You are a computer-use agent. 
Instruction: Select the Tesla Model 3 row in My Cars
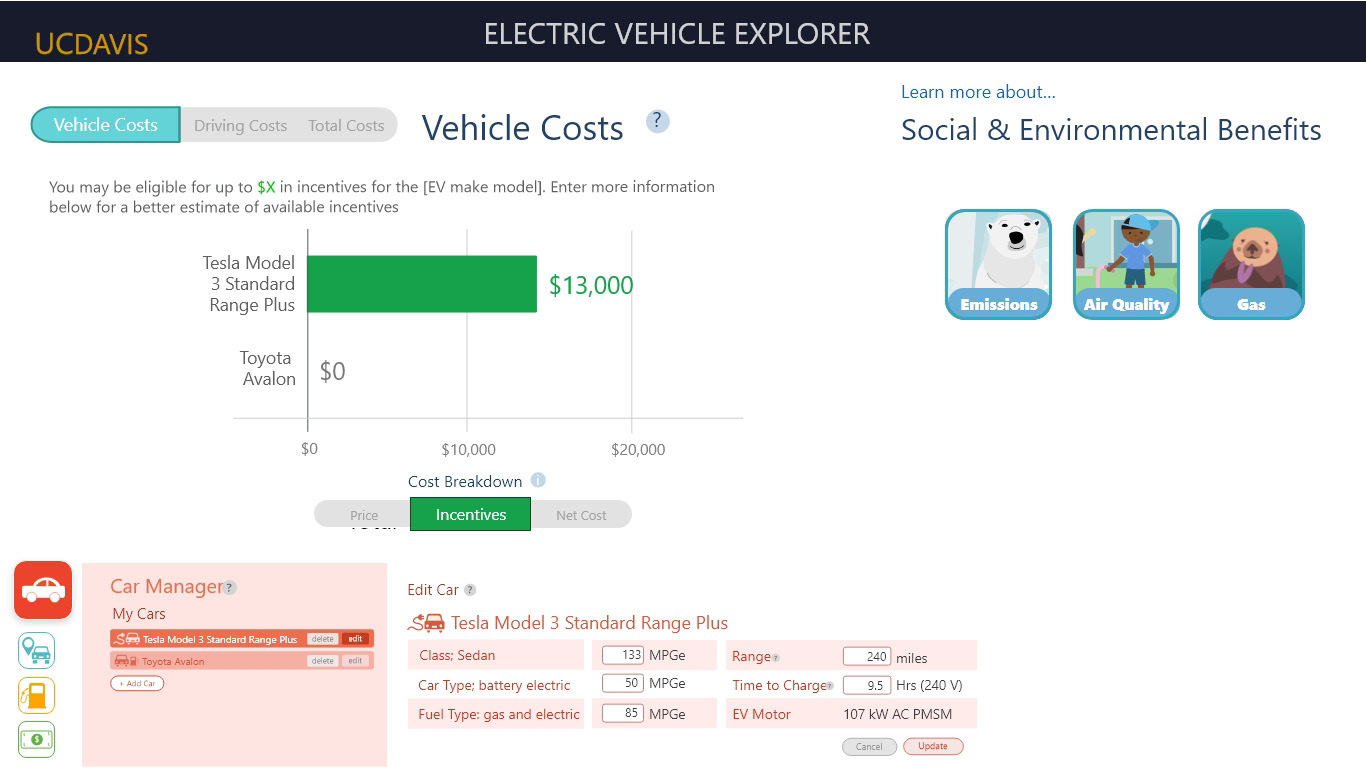tap(242, 639)
